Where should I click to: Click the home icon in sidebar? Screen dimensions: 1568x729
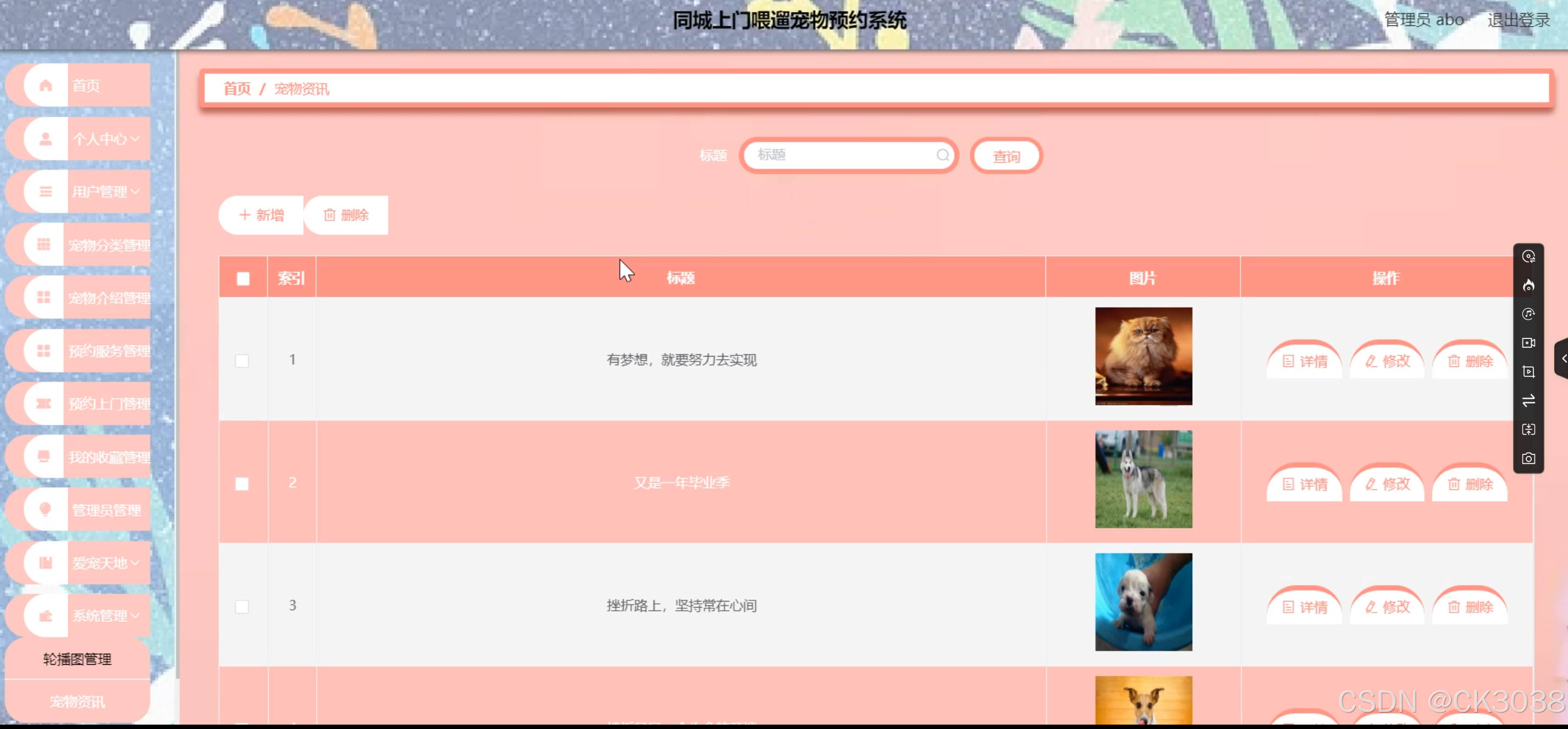45,86
